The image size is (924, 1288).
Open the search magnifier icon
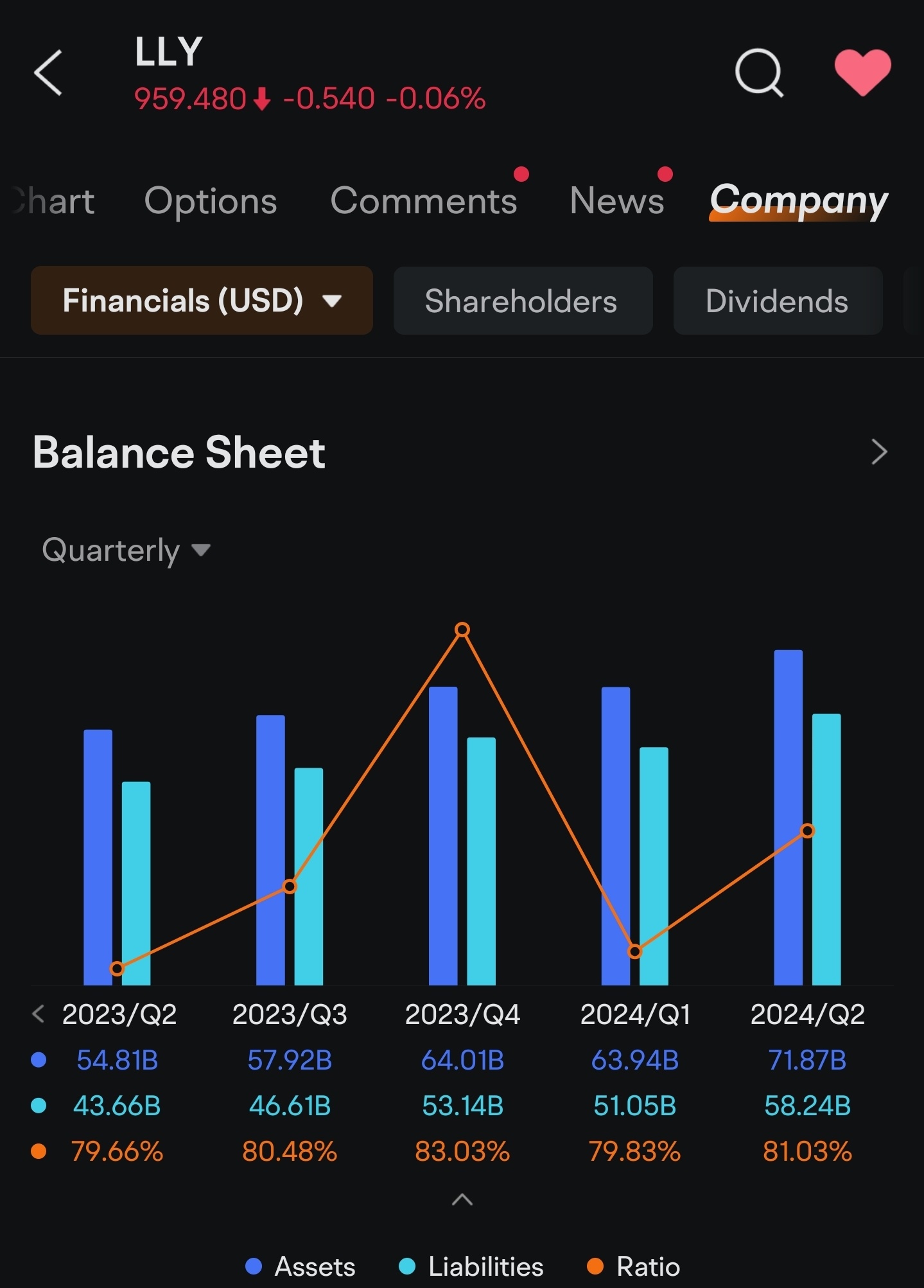point(760,73)
